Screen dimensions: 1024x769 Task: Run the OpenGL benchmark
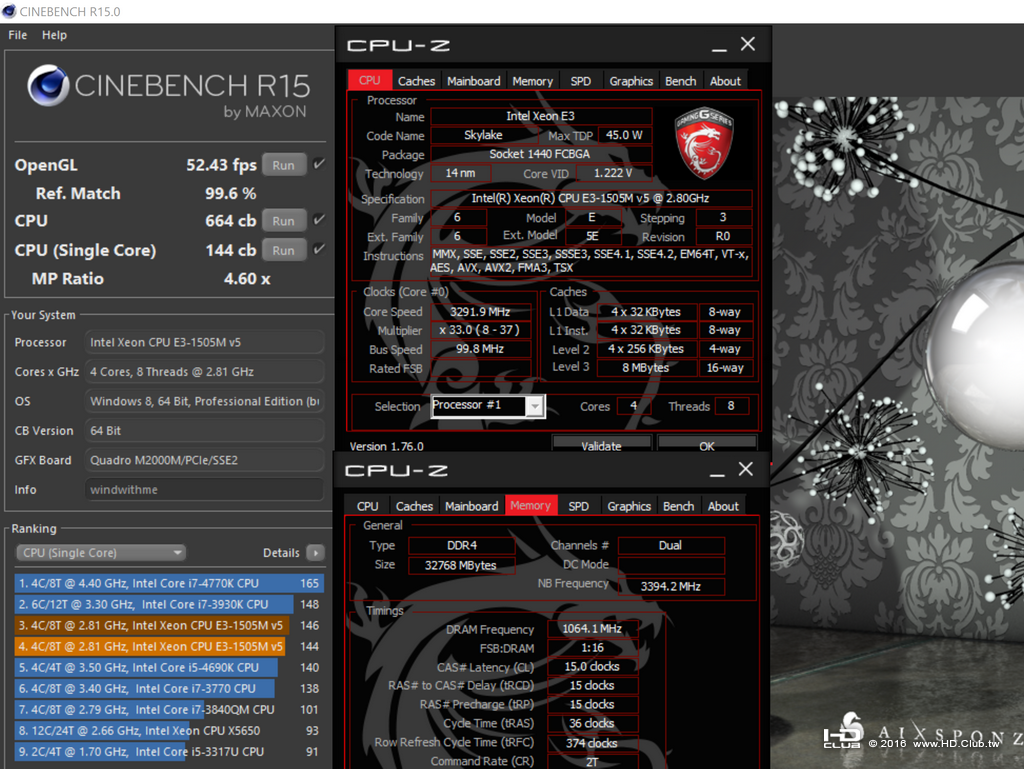[283, 165]
